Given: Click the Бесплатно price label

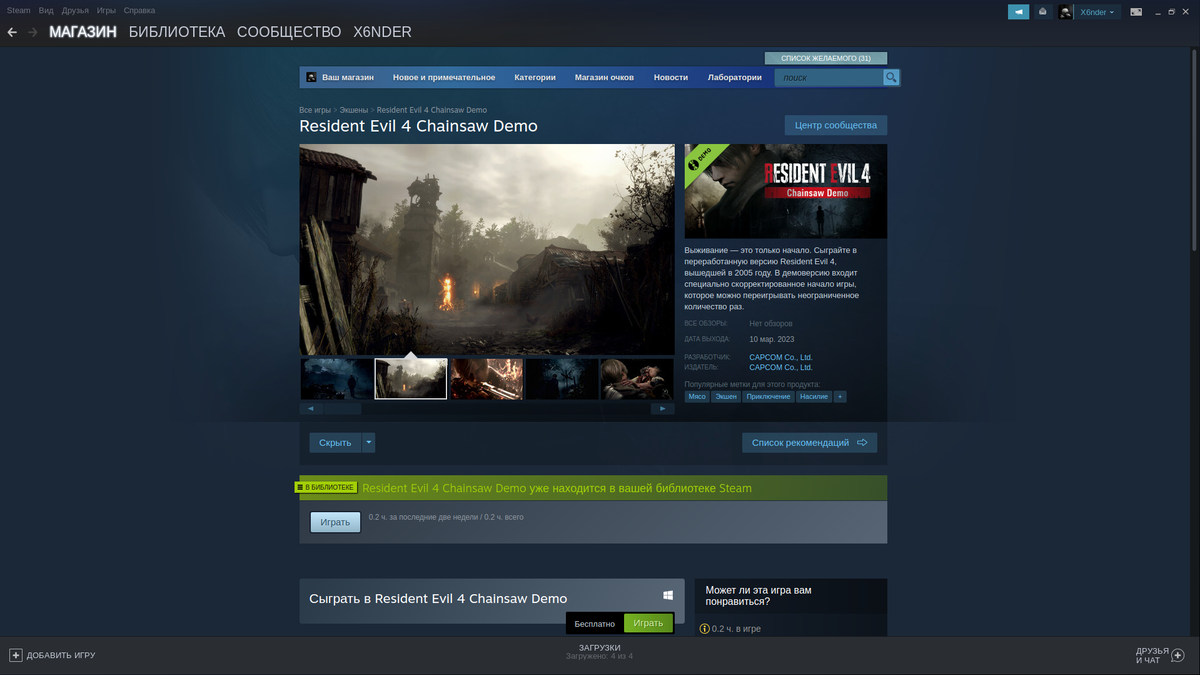Looking at the screenshot, I should click(x=595, y=623).
